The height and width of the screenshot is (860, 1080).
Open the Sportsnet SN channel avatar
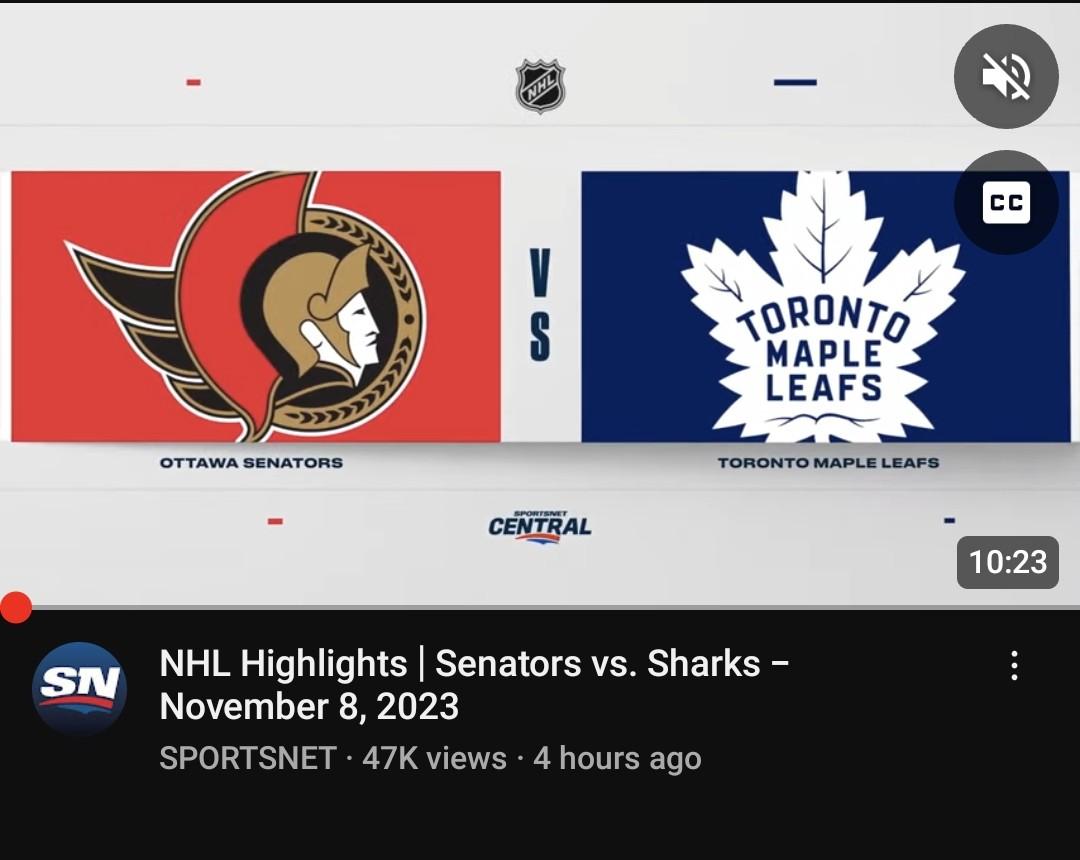pyautogui.click(x=79, y=688)
